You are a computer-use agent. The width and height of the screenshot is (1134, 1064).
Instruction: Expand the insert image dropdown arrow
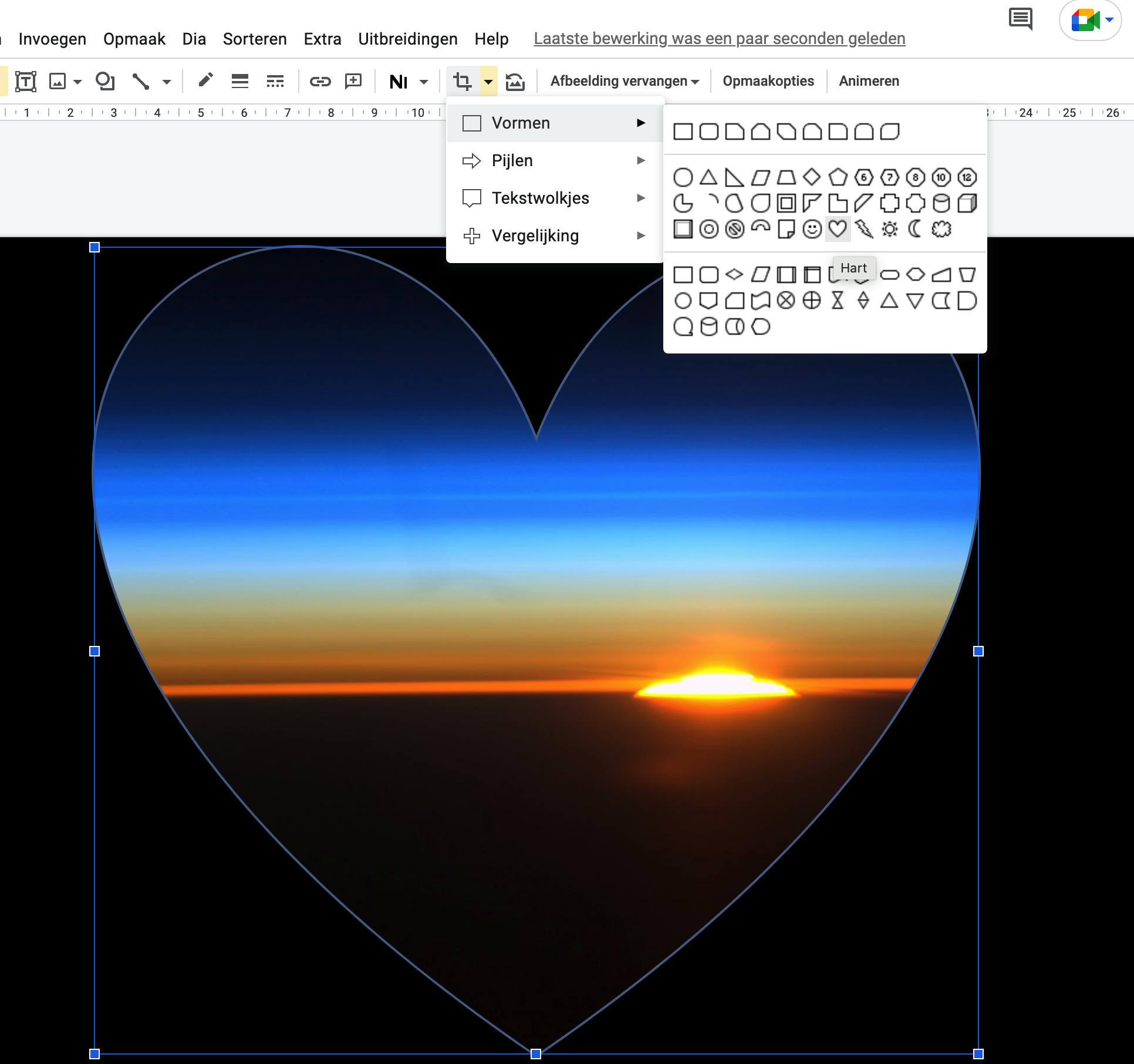[x=77, y=82]
